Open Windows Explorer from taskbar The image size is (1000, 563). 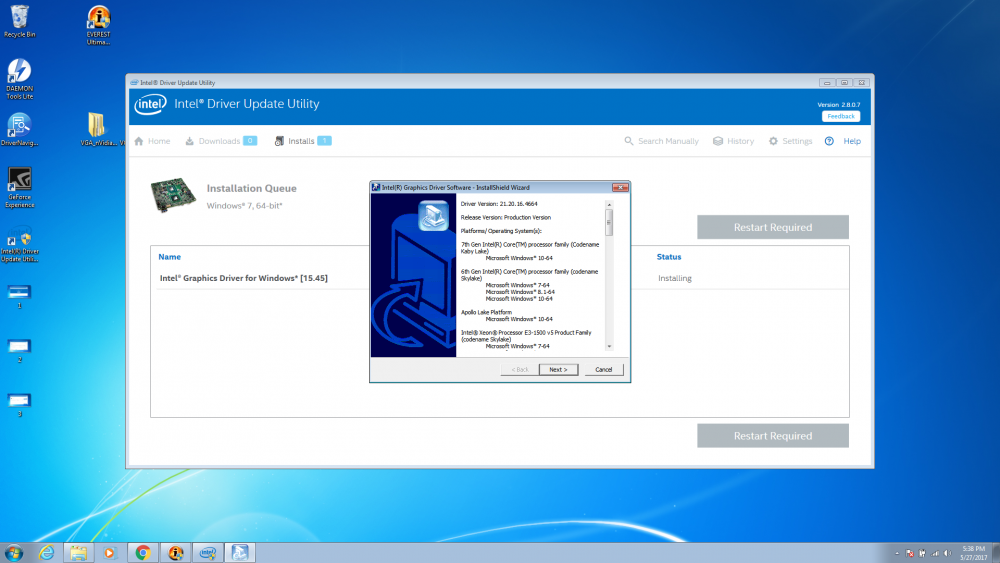78,553
